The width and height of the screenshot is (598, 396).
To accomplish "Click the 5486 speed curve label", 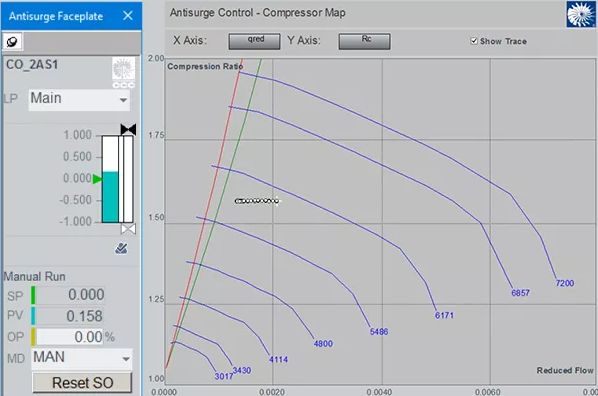I will pos(379,332).
